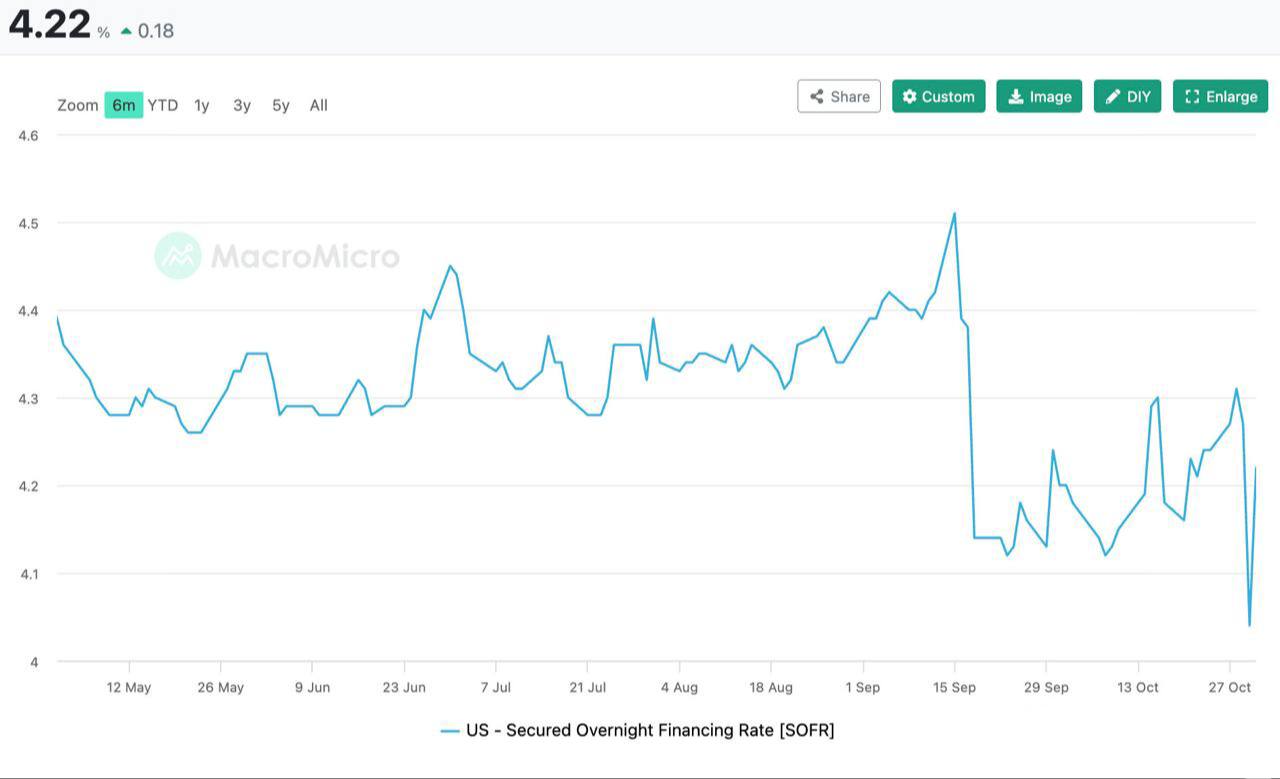1280x779 pixels.
Task: Enlarge the chart to fullscreen
Action: (1220, 96)
